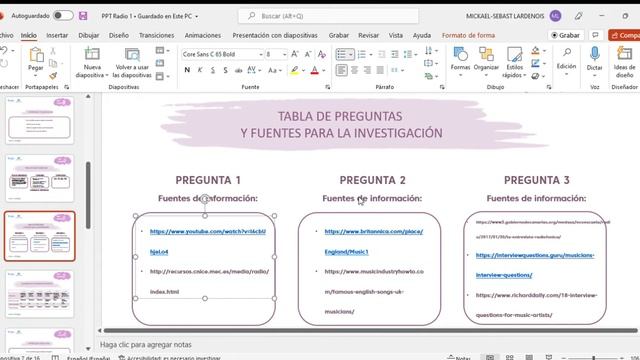Open Estilos rápidos quick styles
The height and width of the screenshot is (360, 640).
[514, 62]
